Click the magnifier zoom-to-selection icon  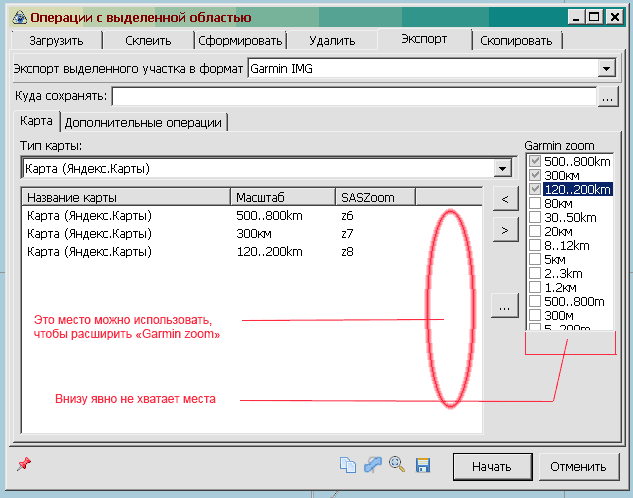397,465
